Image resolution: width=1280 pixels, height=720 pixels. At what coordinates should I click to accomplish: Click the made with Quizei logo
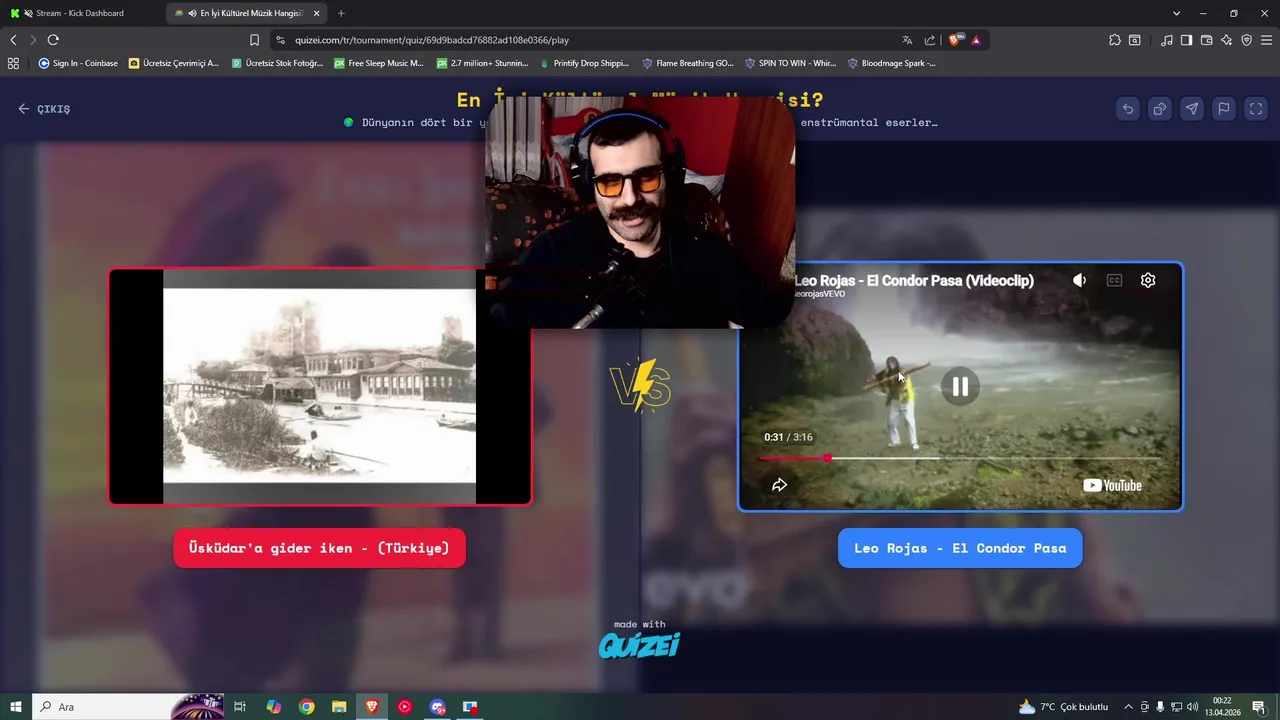point(640,640)
